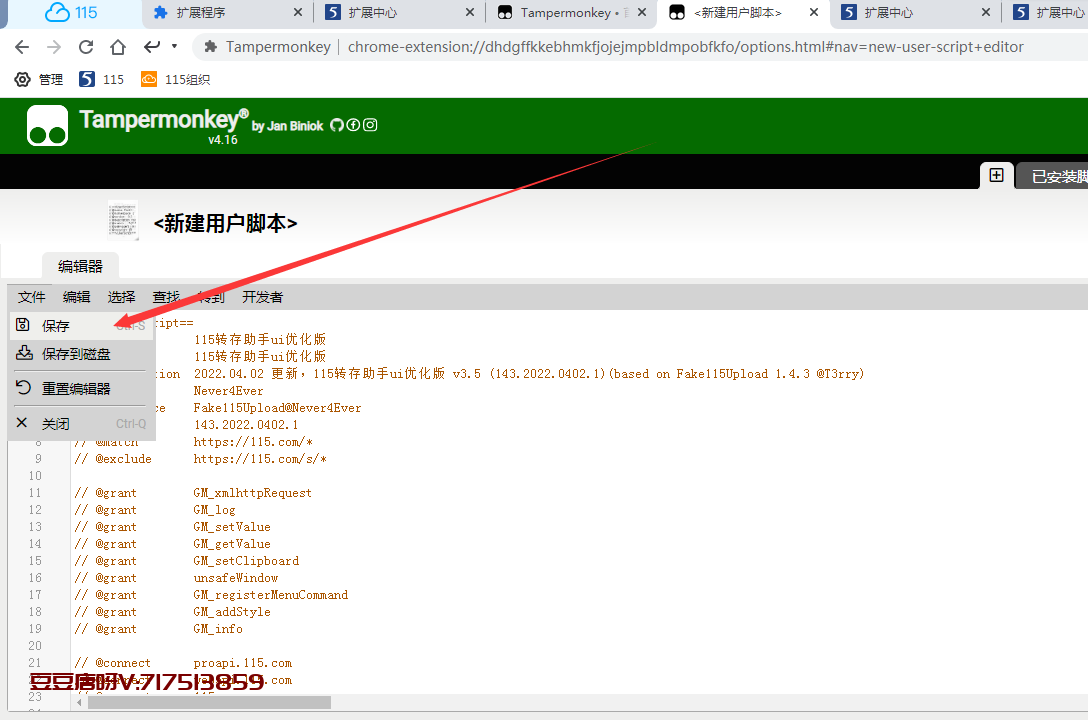Expand the undo history dropdown arrow
Image resolution: width=1088 pixels, height=720 pixels.
click(x=175, y=47)
